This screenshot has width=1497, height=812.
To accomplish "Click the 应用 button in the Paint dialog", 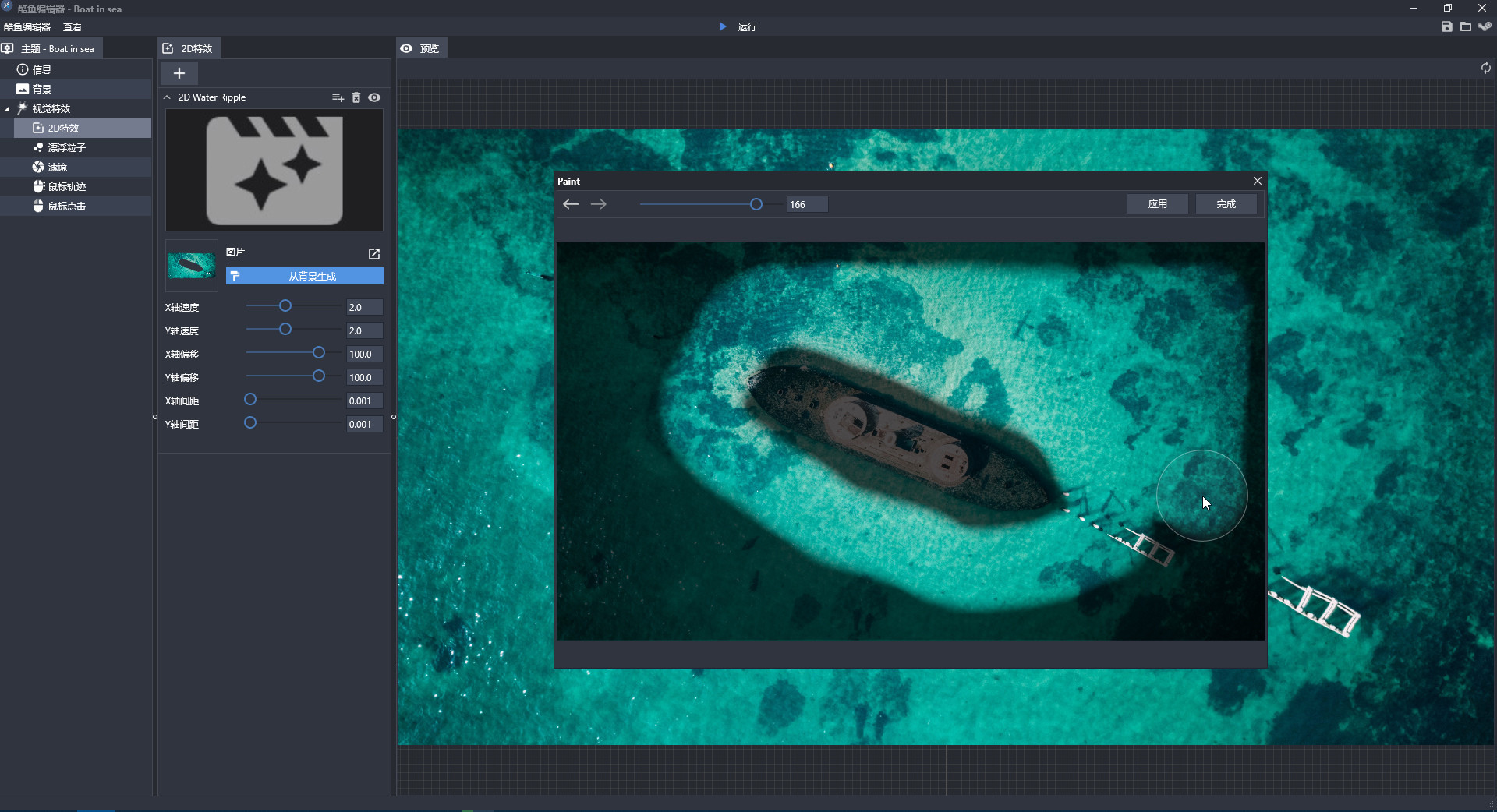I will coord(1157,204).
